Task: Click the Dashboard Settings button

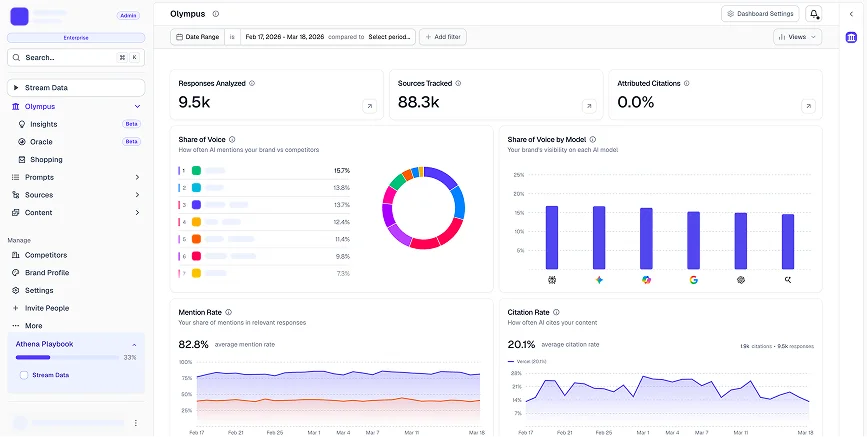Action: (x=760, y=14)
